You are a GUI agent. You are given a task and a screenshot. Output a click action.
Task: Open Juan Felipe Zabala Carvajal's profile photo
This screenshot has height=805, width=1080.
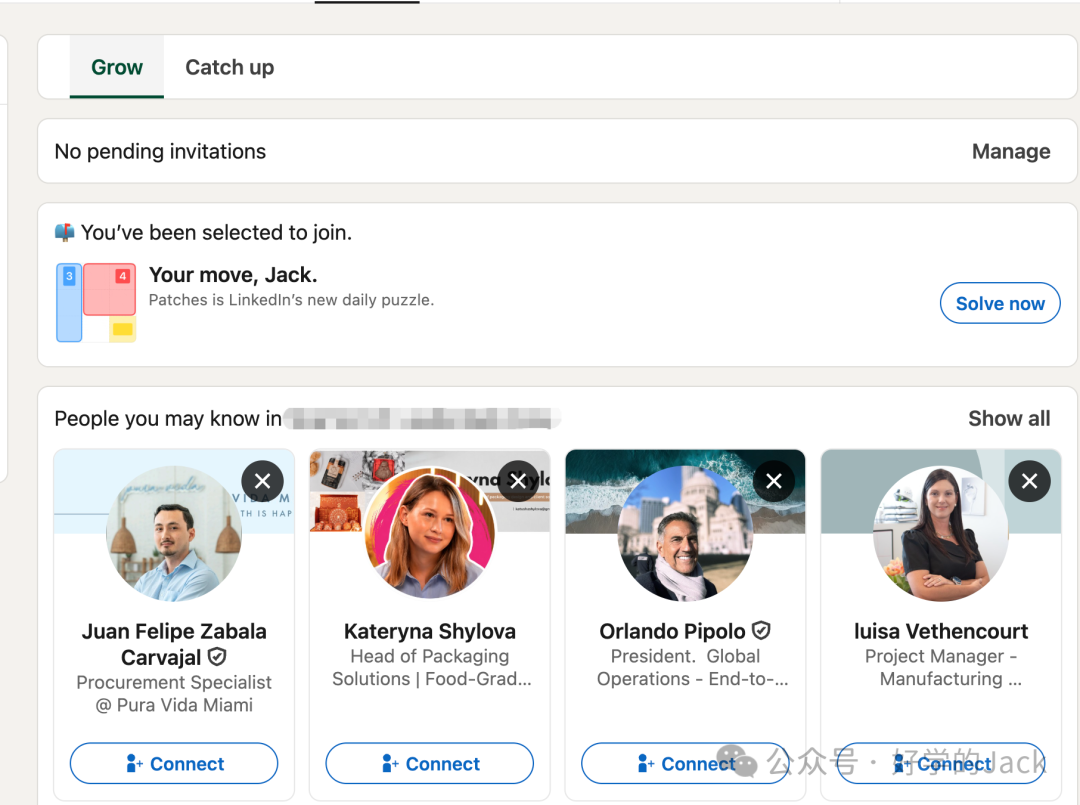pyautogui.click(x=174, y=533)
